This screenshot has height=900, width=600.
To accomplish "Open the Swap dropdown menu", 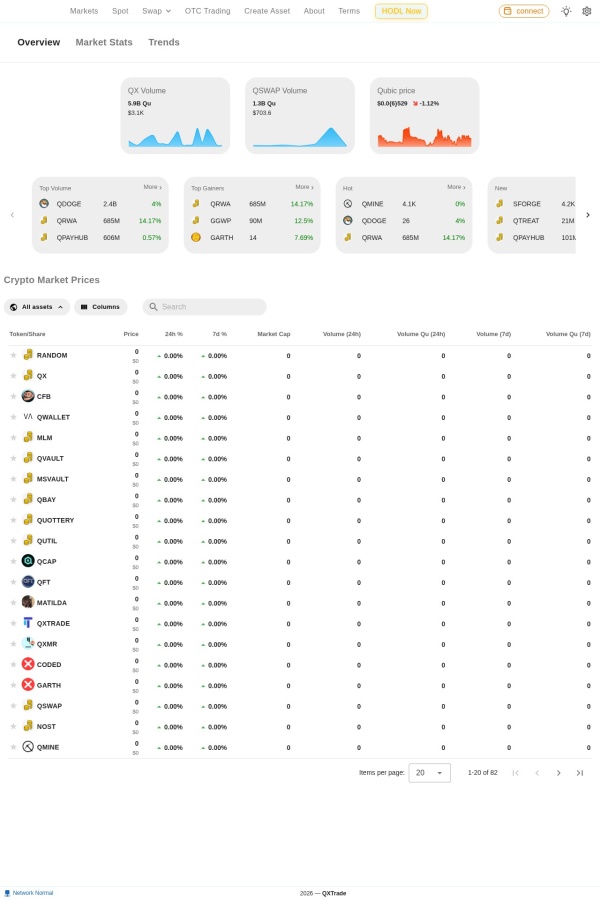I will pyautogui.click(x=156, y=11).
